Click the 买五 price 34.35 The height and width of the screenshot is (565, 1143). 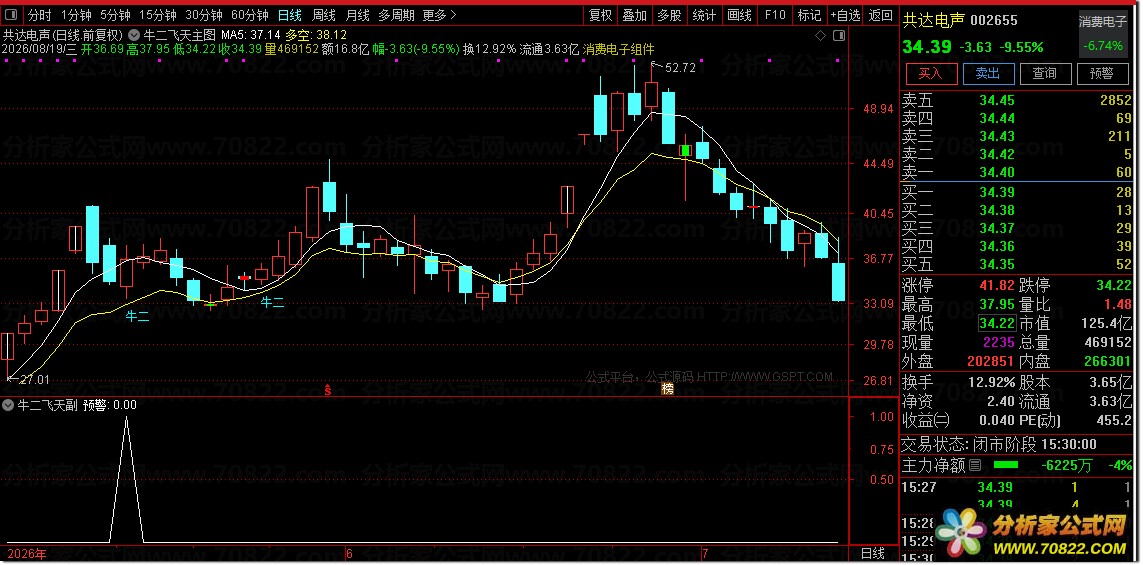[996, 264]
